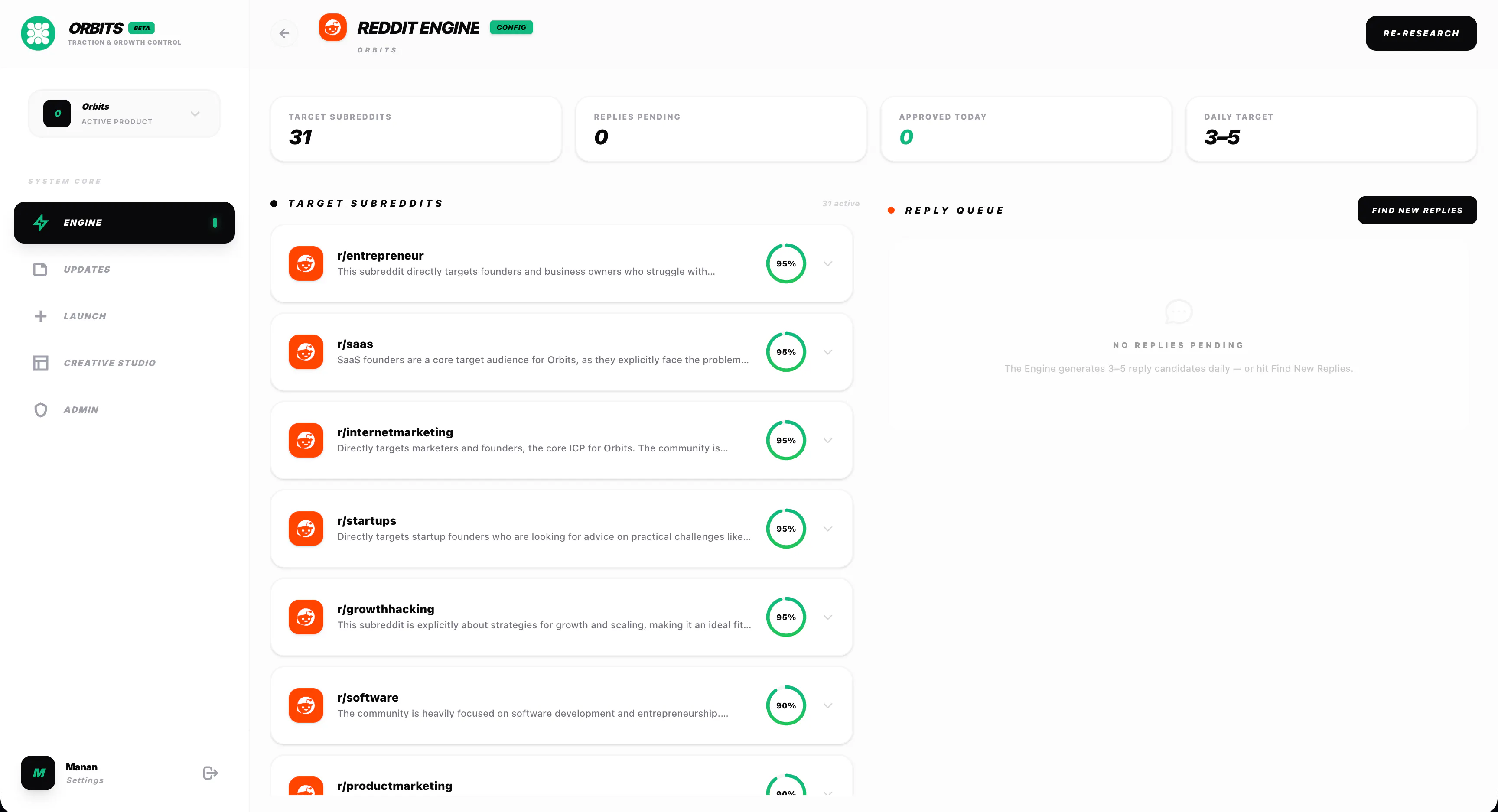Click the r/startups Reddit icon
Image resolution: width=1498 pixels, height=812 pixels.
(306, 528)
